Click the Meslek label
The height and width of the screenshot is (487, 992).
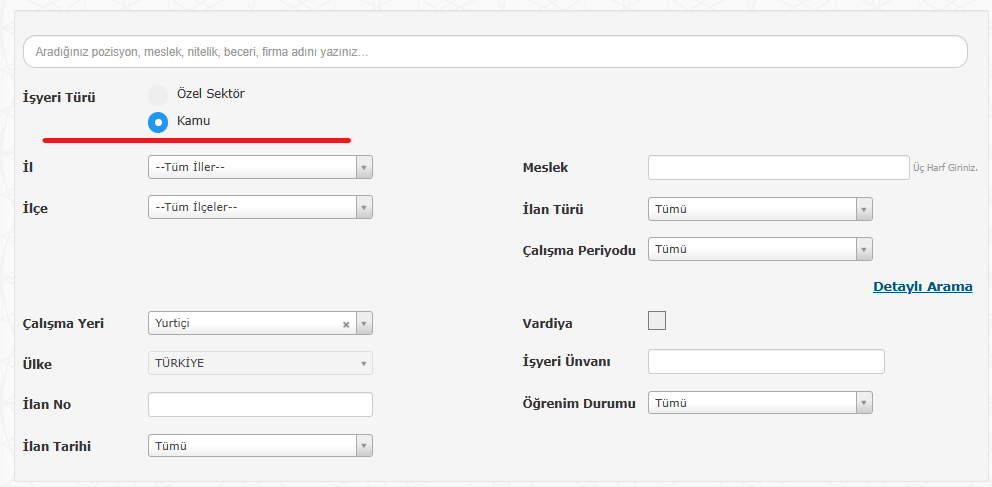(x=545, y=168)
